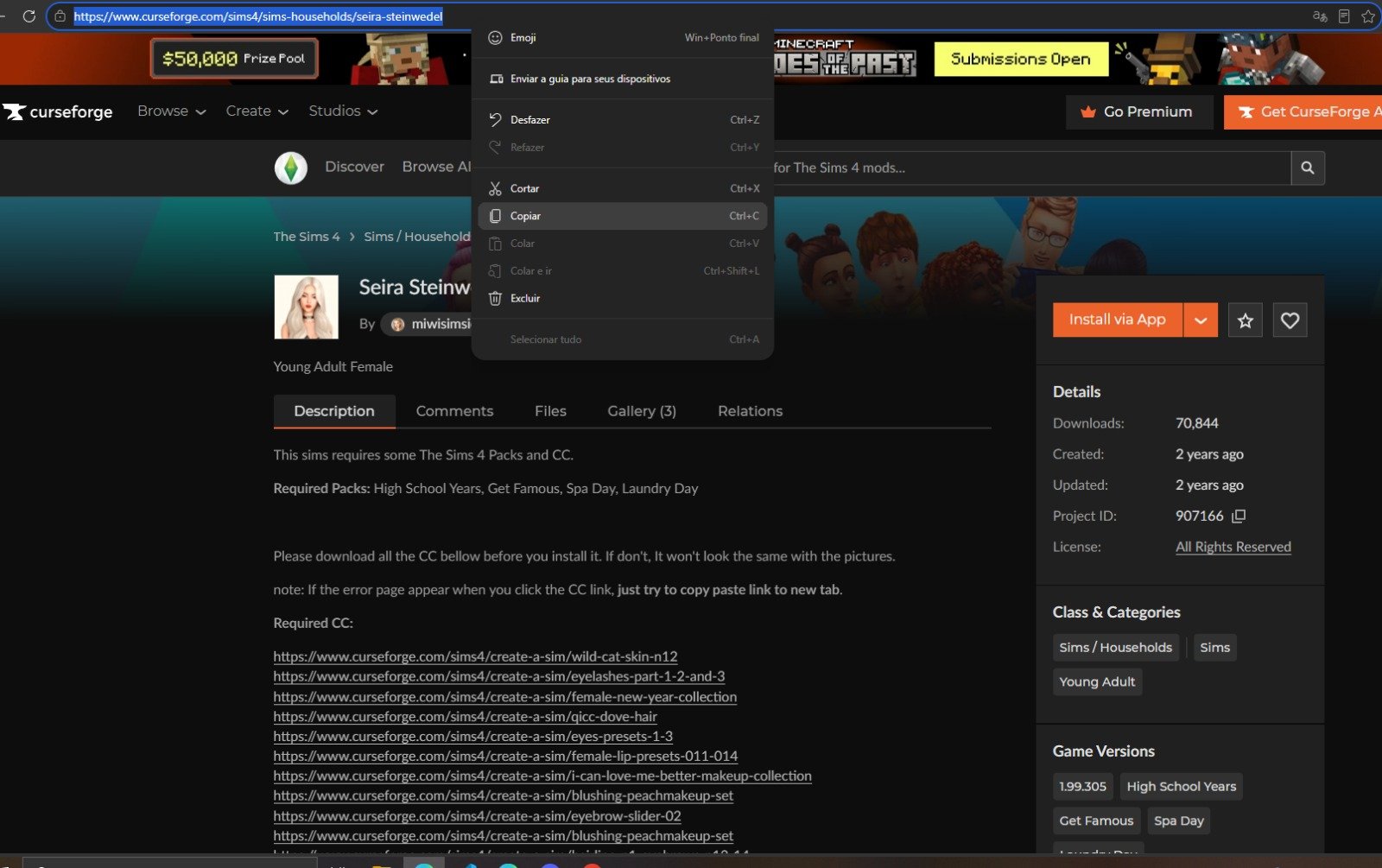
Task: Click Selecionar tudo in the context menu
Action: tap(623, 339)
